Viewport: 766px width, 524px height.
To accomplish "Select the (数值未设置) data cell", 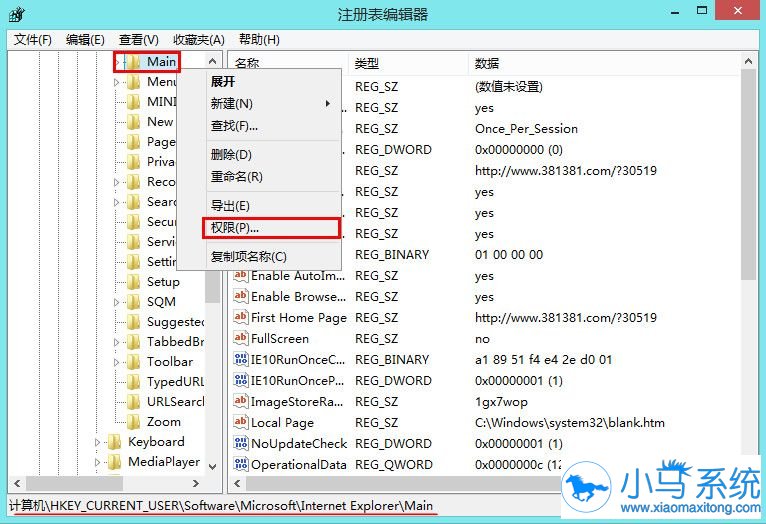I will click(509, 87).
